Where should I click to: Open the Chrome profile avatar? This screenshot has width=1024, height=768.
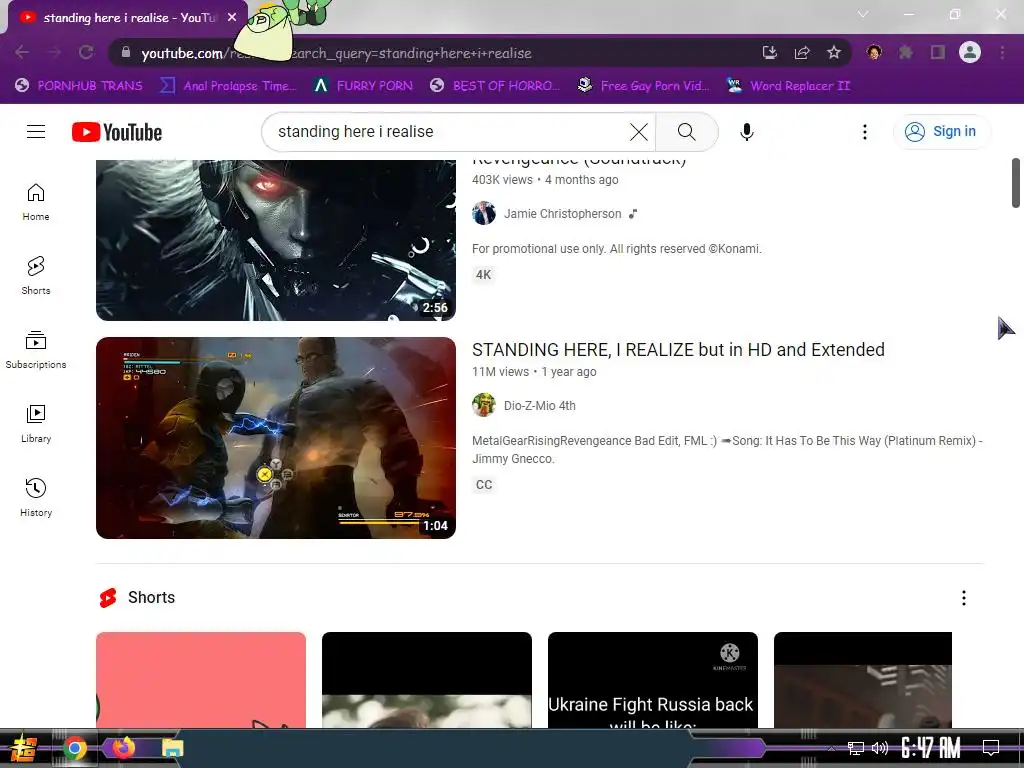(970, 52)
